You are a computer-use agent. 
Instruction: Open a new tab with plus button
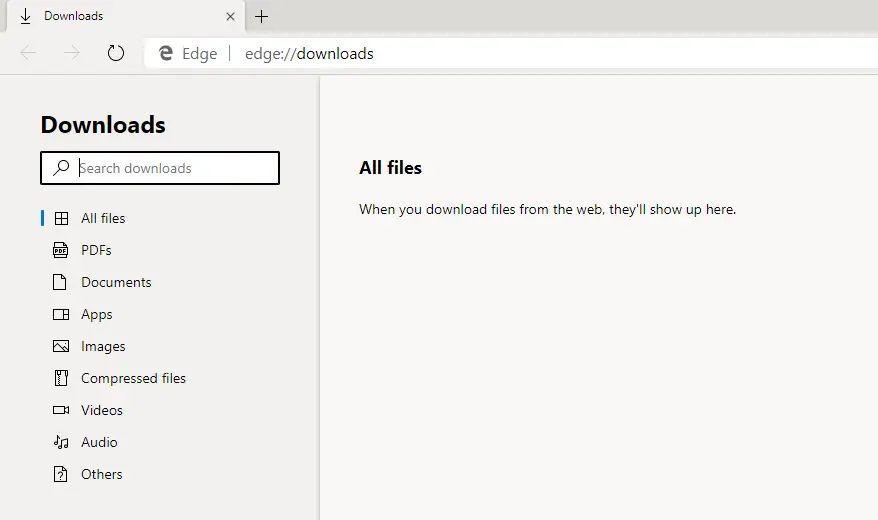pyautogui.click(x=261, y=16)
